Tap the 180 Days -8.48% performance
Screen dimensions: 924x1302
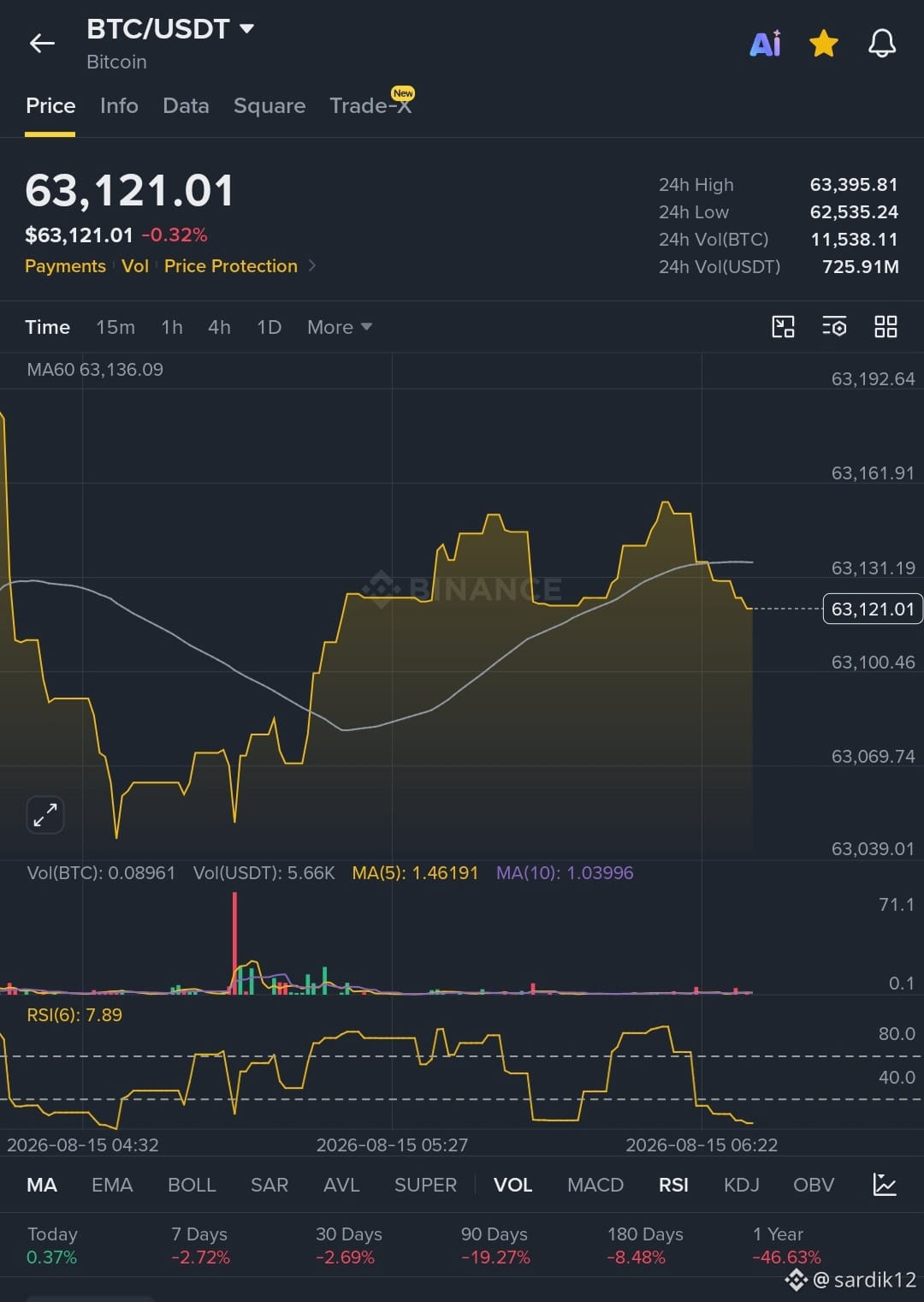click(x=645, y=1246)
